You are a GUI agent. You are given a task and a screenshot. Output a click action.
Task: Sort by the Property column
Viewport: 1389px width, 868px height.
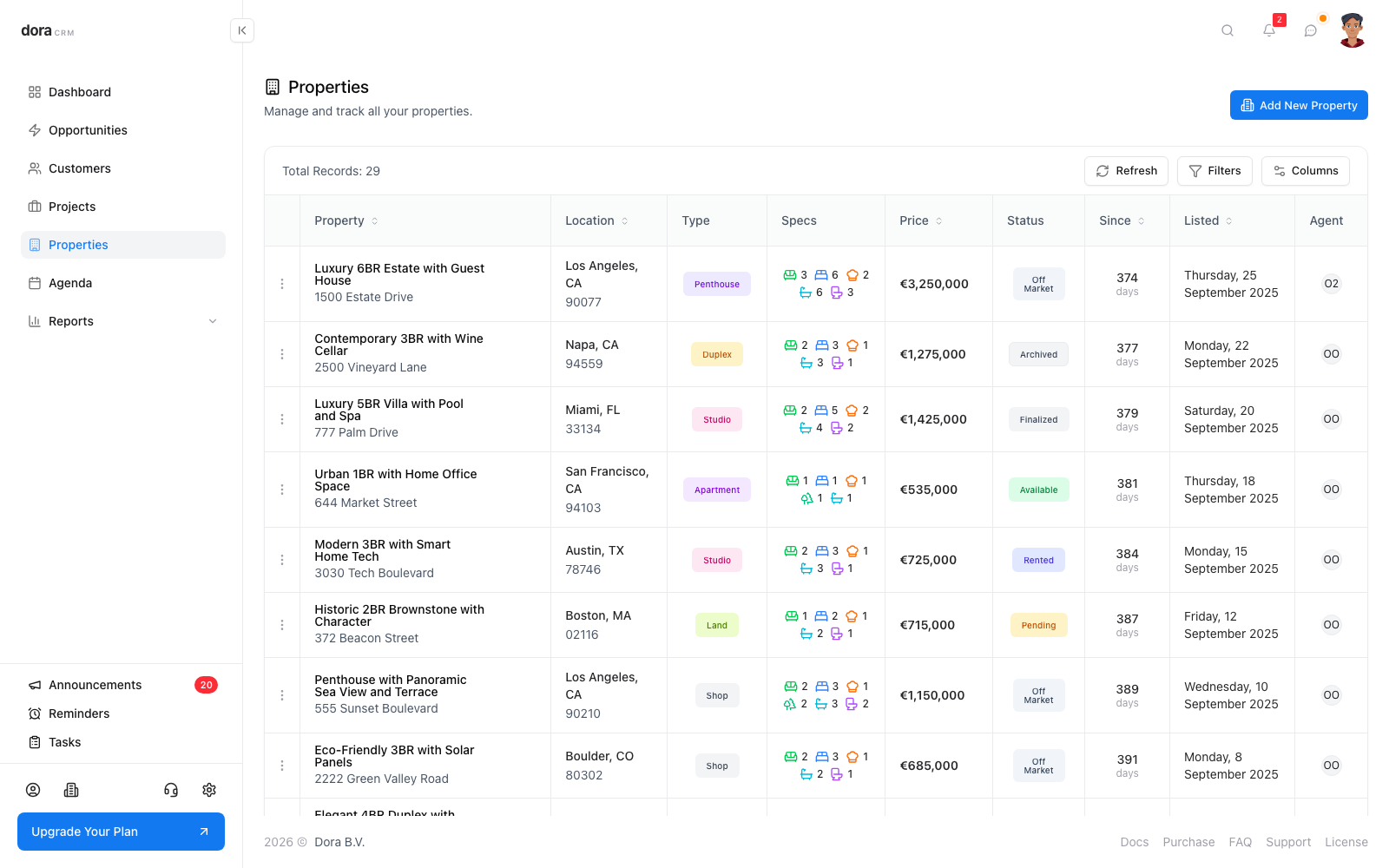[346, 220]
